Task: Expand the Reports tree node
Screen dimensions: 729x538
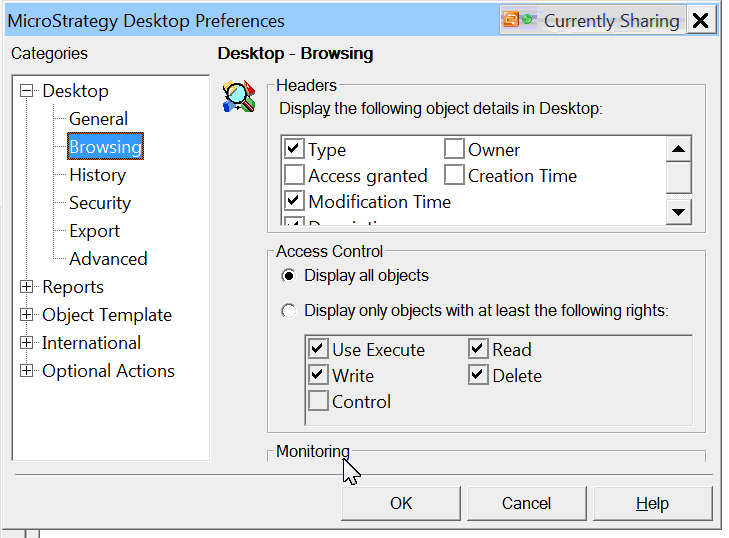Action: click(x=27, y=287)
